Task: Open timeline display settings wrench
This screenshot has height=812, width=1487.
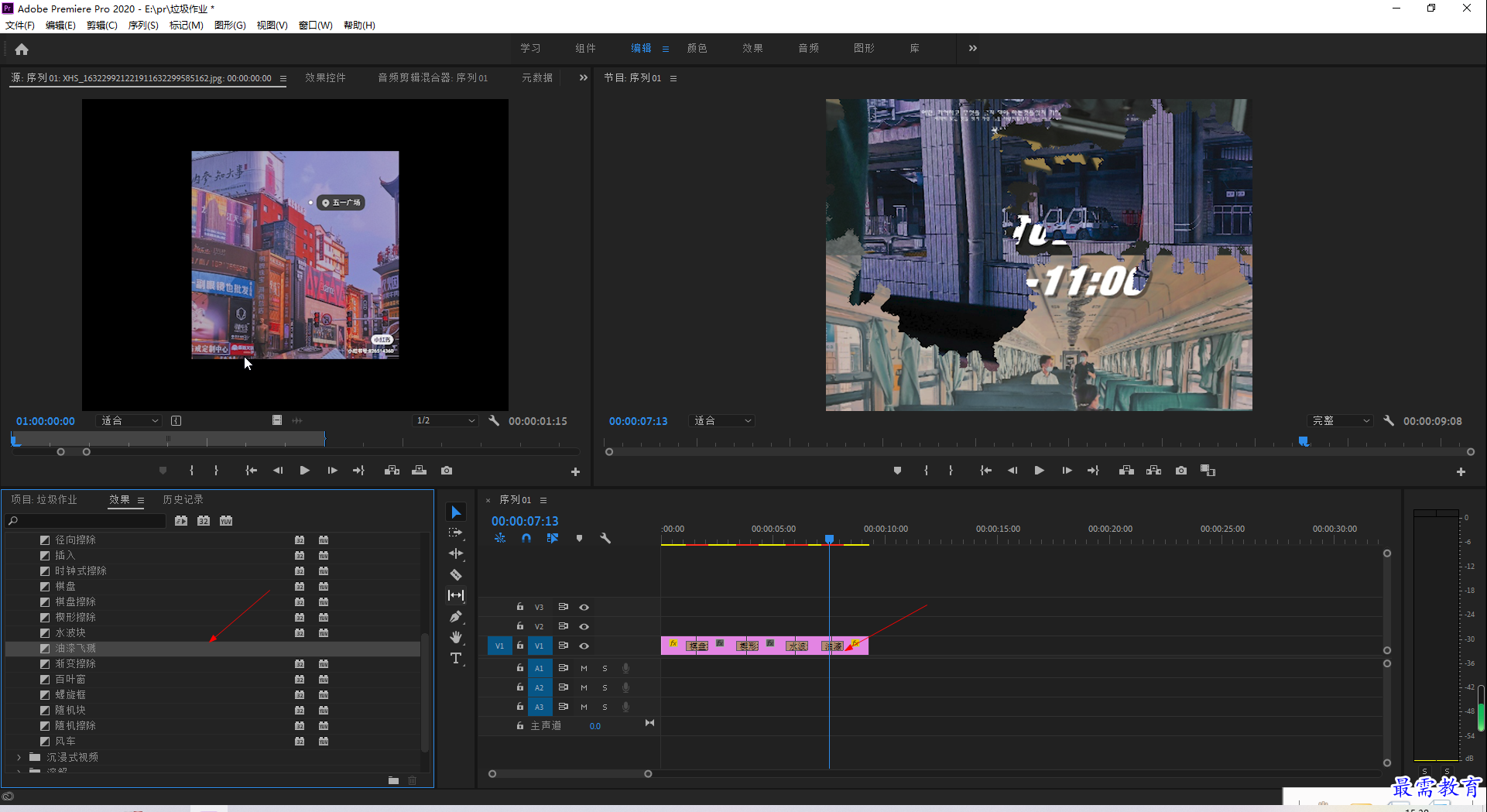Action: click(605, 538)
